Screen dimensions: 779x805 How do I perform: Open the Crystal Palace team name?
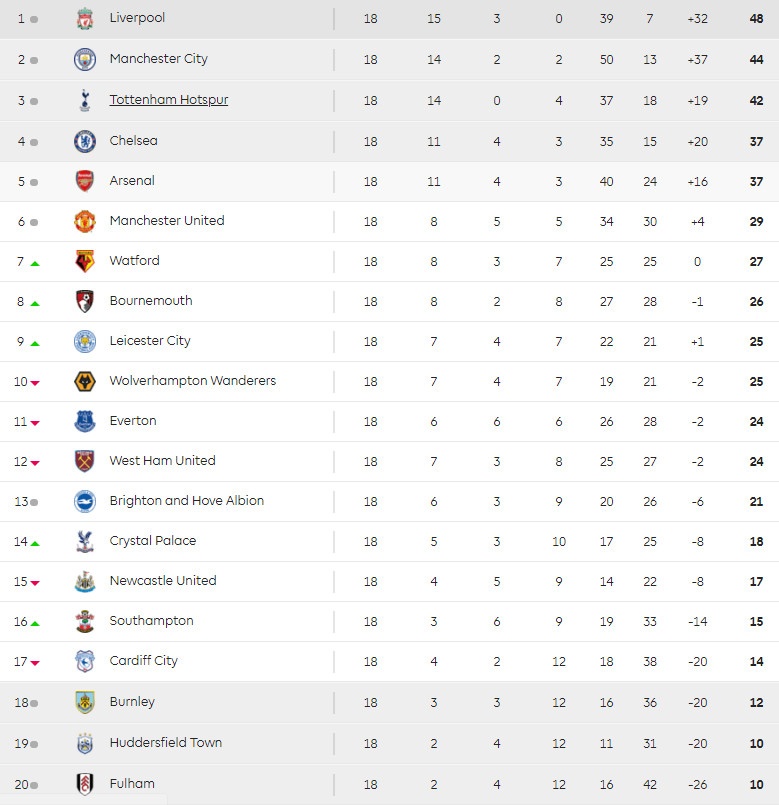coord(150,541)
